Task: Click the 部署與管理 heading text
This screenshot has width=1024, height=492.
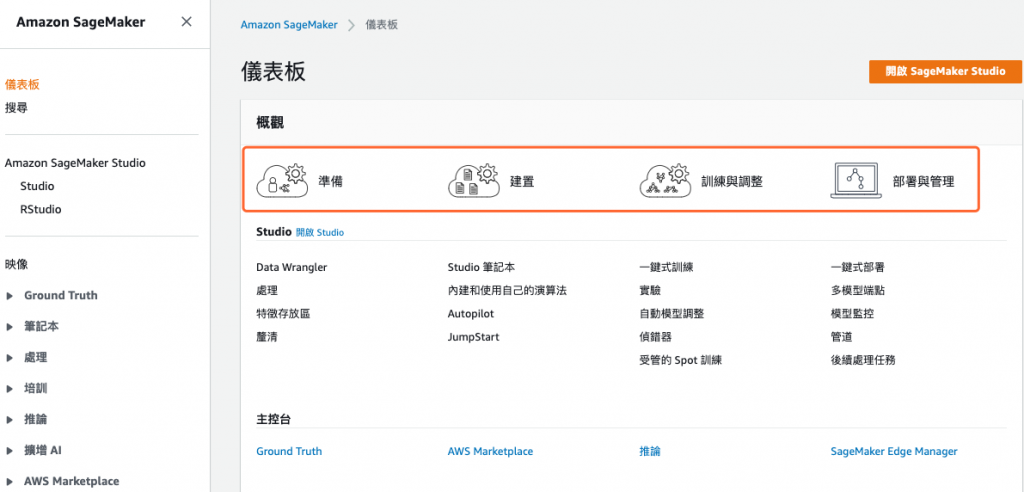Action: coord(923,182)
